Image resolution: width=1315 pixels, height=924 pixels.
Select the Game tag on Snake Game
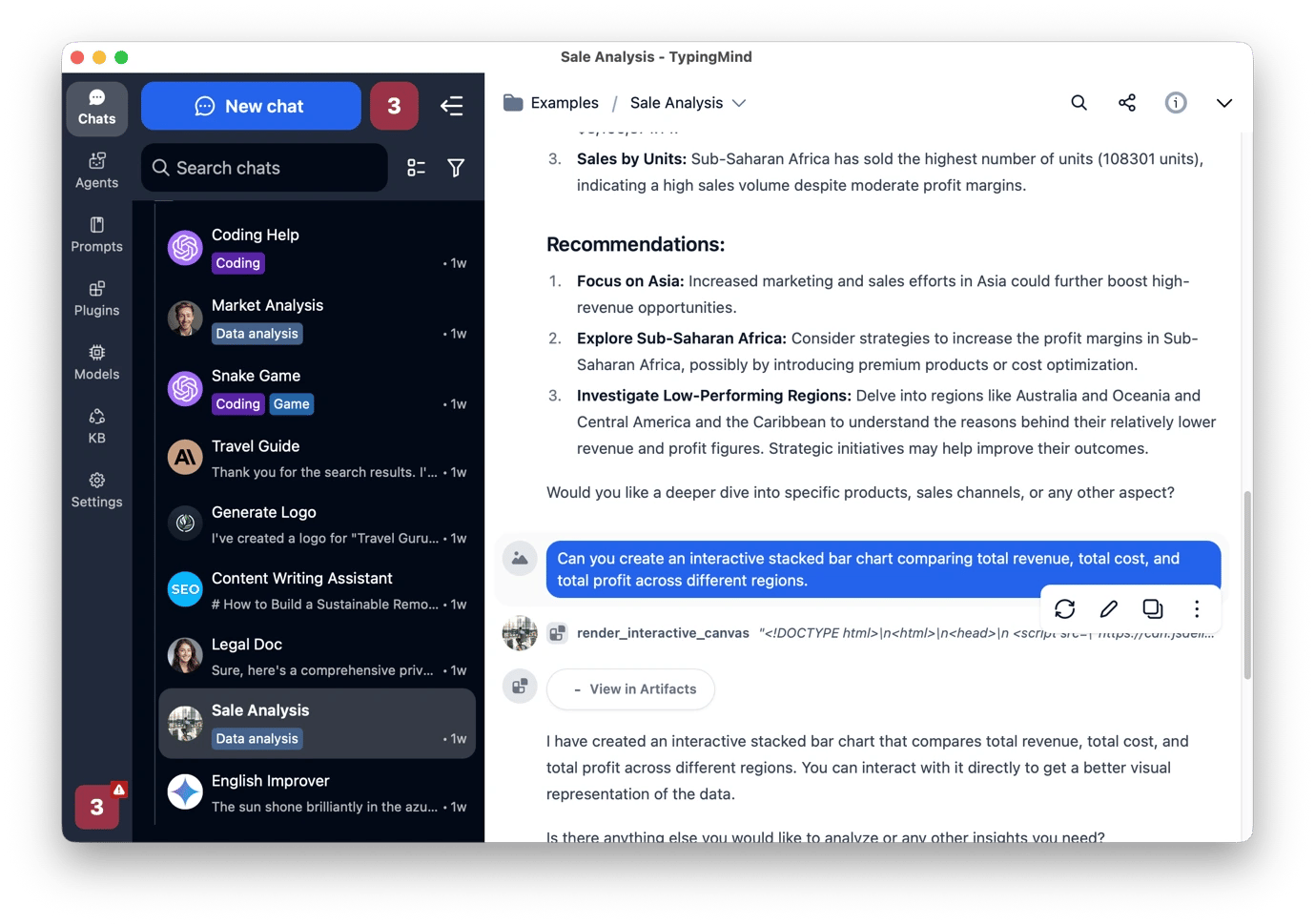tap(292, 404)
